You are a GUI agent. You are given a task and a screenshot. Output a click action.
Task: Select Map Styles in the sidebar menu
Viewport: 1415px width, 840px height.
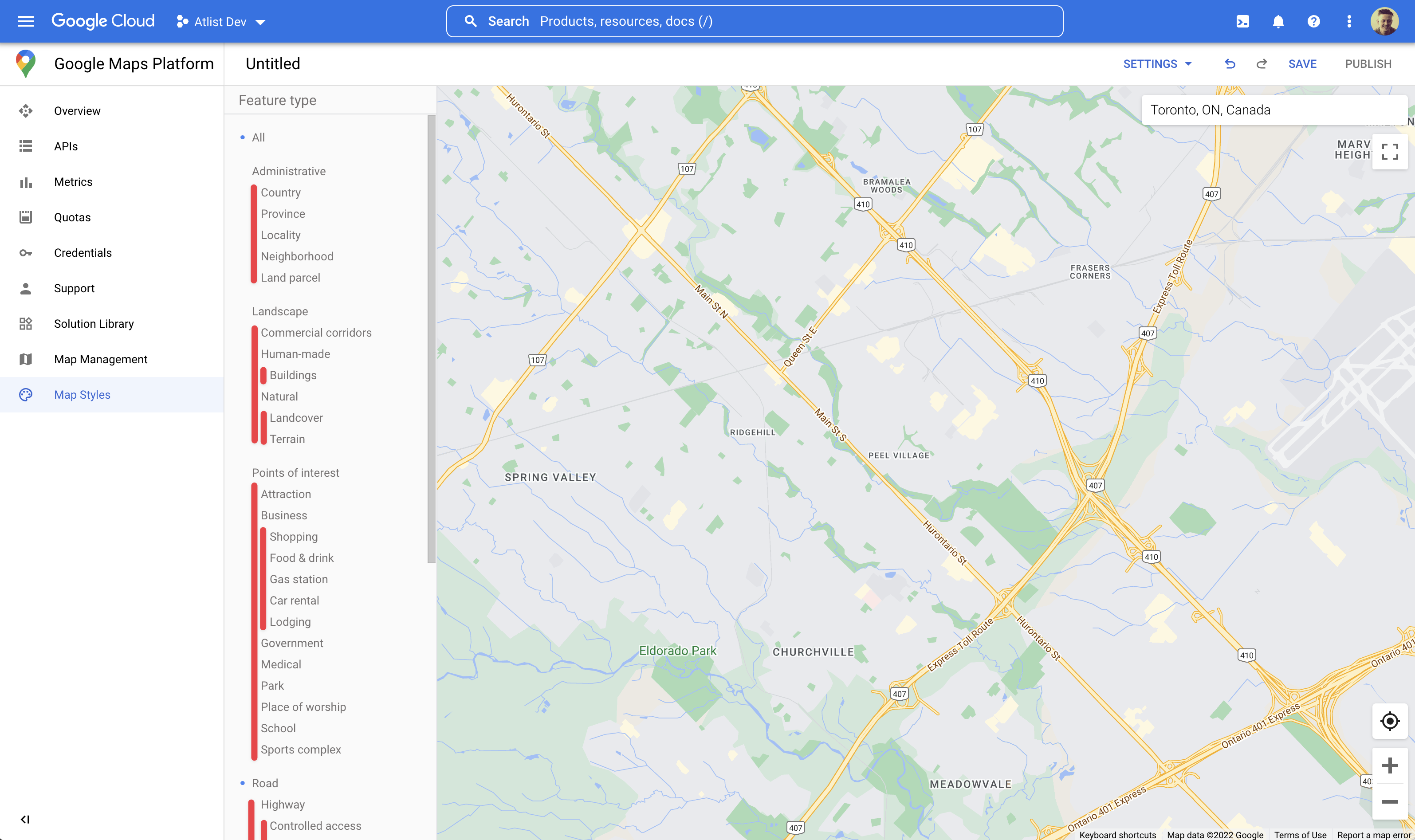point(82,395)
